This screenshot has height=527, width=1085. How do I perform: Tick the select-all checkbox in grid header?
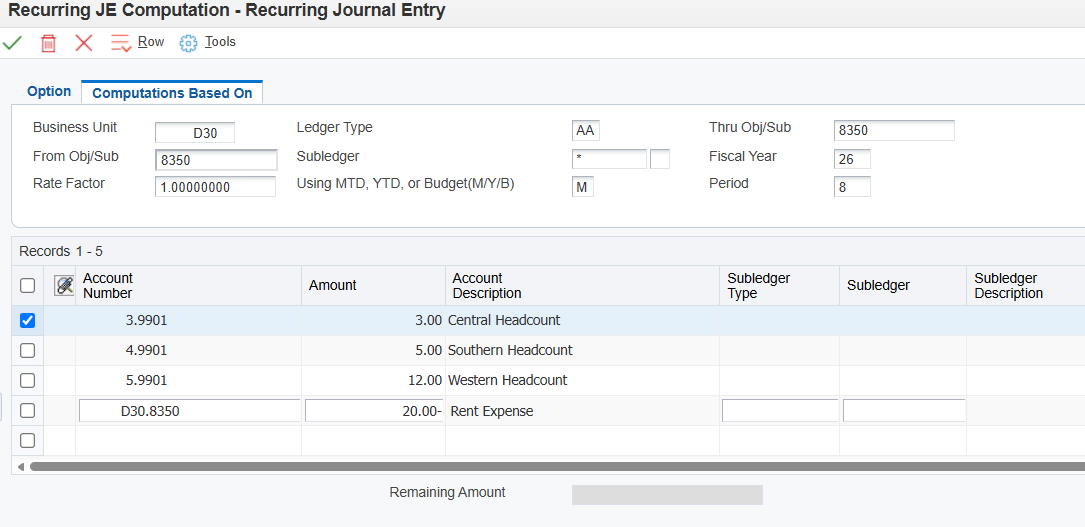coord(27,286)
